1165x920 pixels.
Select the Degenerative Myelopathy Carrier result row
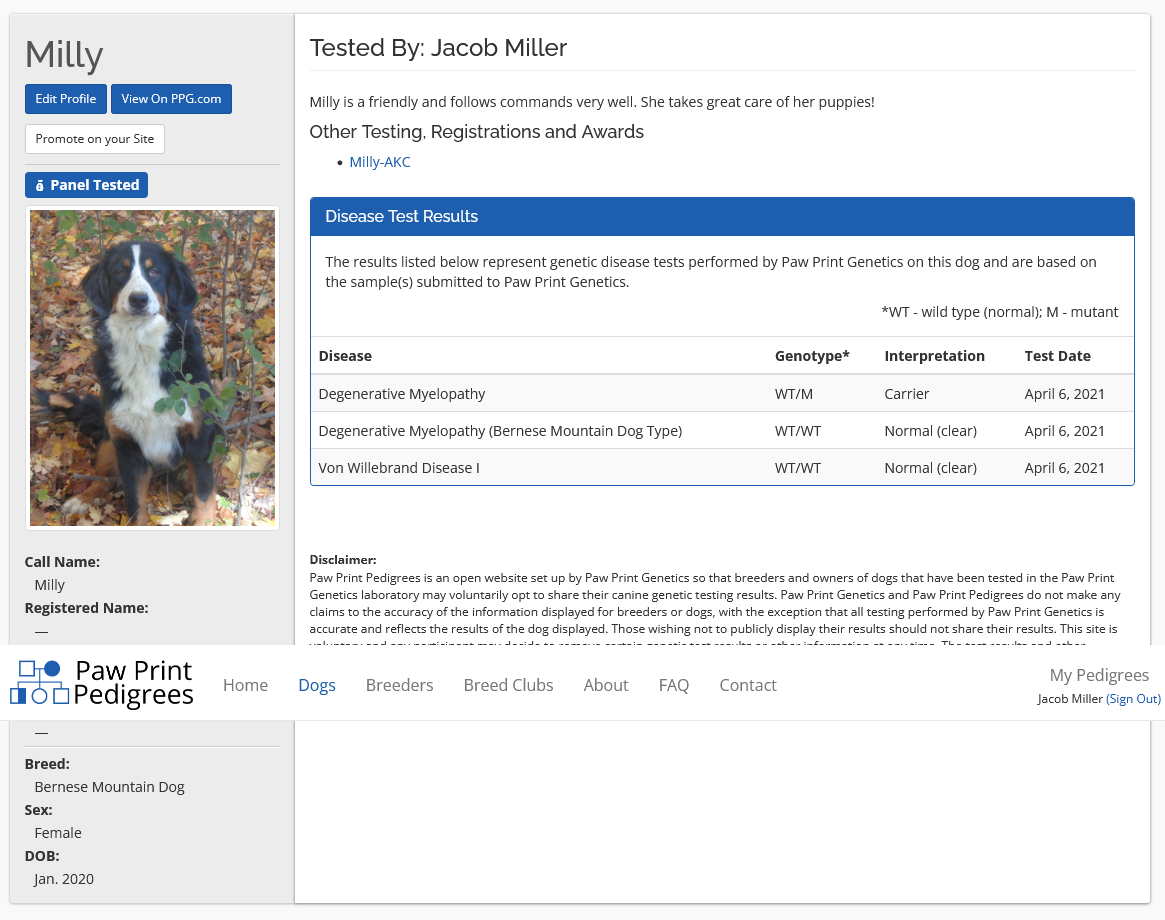(x=721, y=394)
